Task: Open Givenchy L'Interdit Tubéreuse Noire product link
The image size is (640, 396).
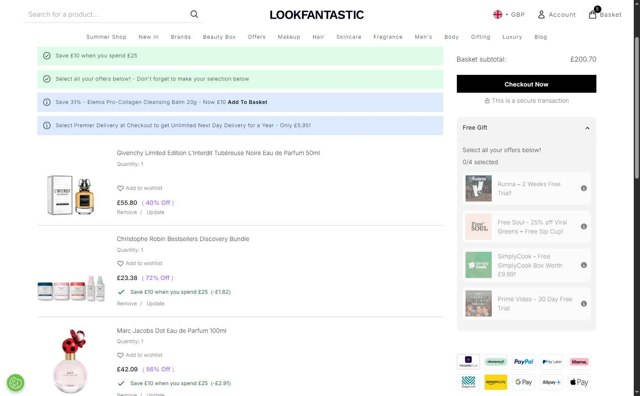Action: click(218, 153)
